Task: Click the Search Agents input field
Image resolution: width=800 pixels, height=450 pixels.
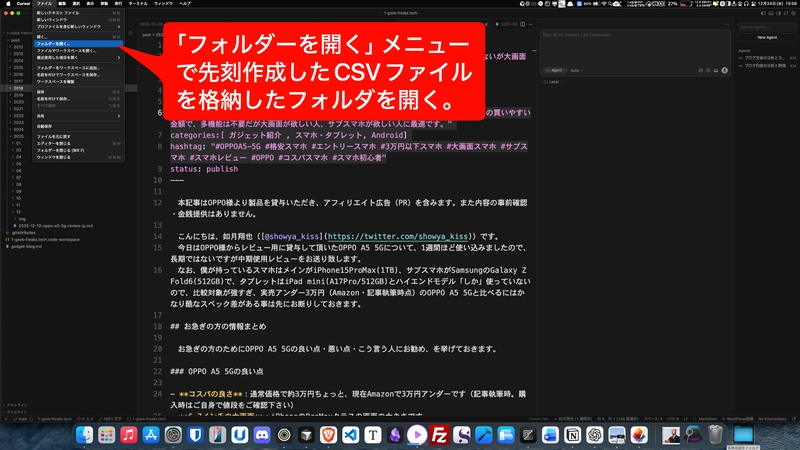Action: pos(767,27)
